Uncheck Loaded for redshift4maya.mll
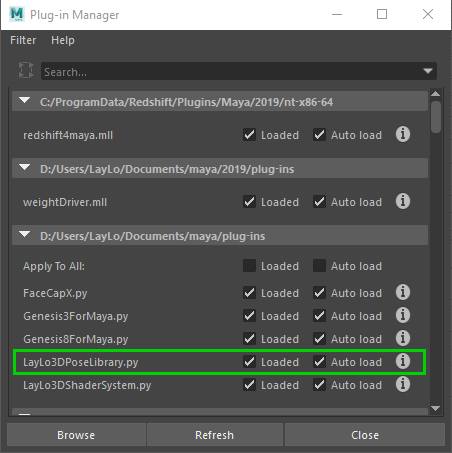This screenshot has width=452, height=453. (x=249, y=135)
